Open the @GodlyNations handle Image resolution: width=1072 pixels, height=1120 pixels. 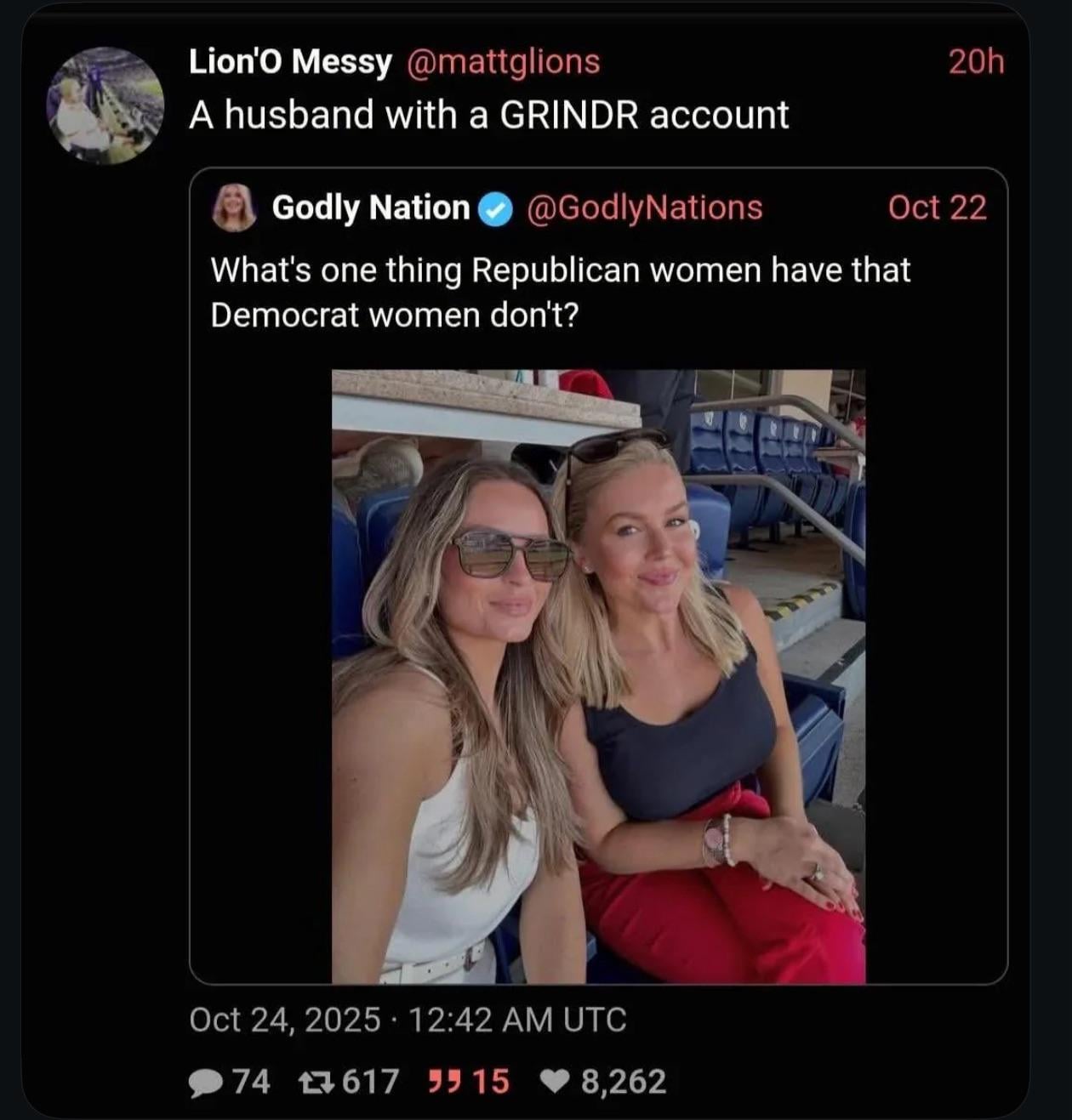(x=645, y=208)
